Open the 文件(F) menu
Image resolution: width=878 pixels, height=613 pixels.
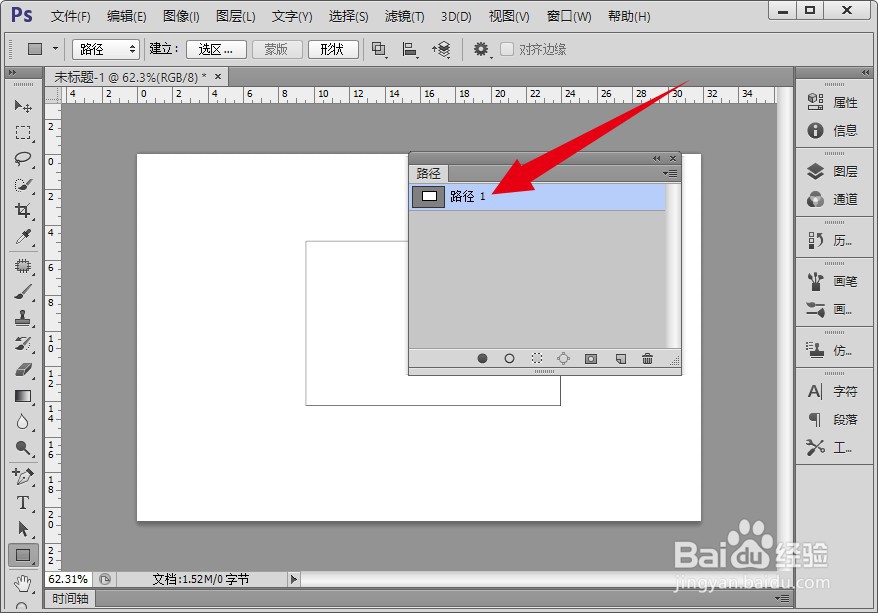coord(71,16)
